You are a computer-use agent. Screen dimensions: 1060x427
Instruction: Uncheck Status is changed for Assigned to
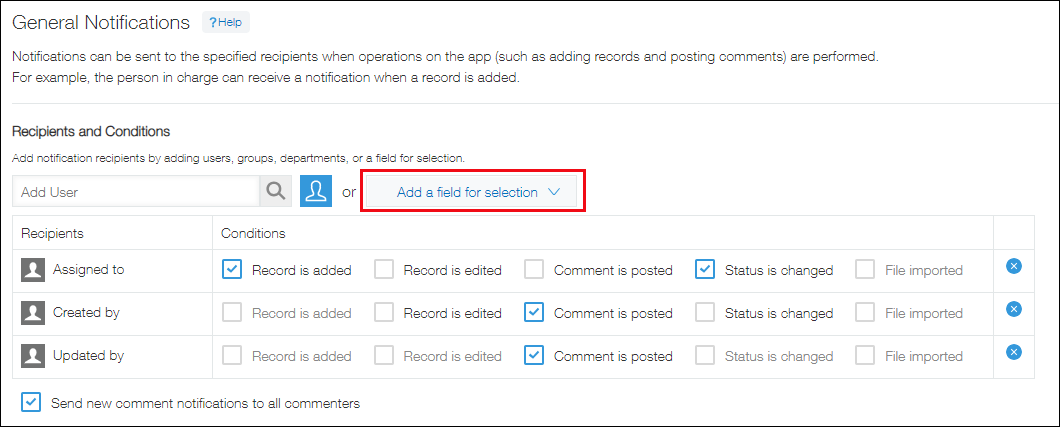pos(705,269)
